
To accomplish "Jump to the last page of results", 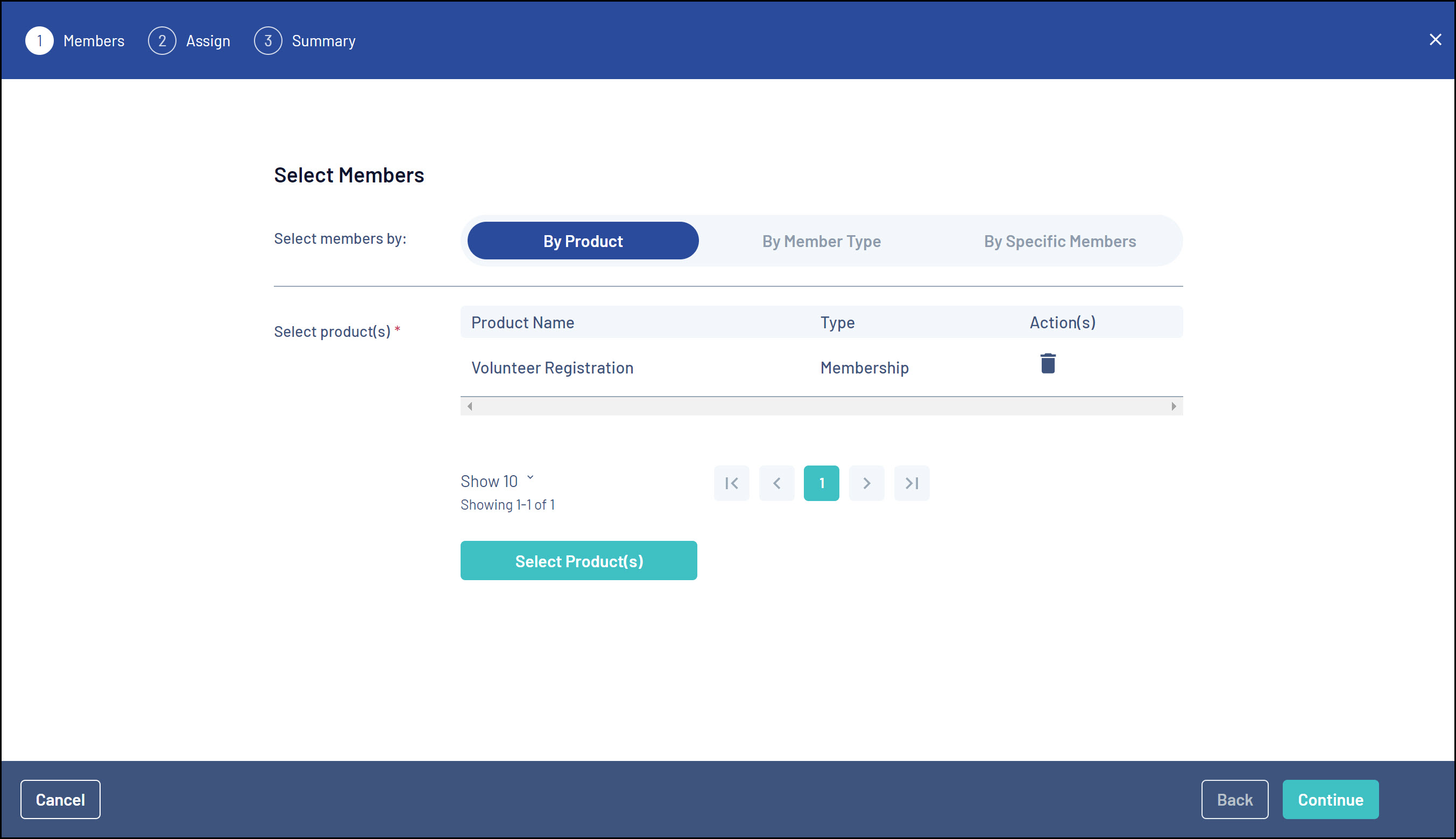I will click(x=911, y=483).
